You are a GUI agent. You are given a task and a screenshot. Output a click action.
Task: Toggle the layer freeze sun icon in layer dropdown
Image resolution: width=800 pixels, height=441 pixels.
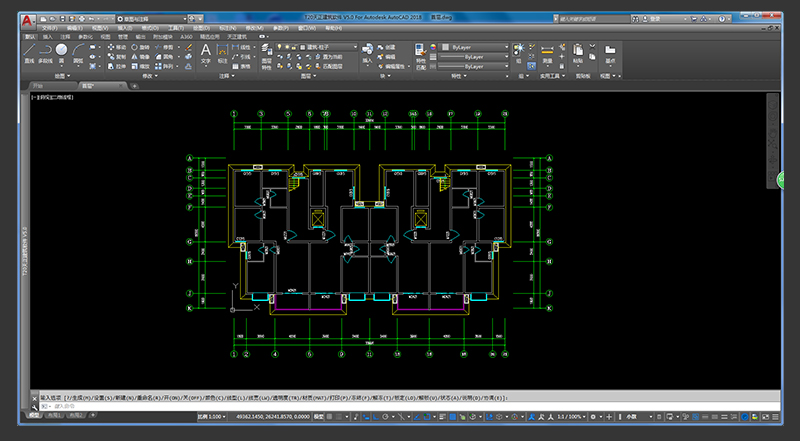pos(287,47)
